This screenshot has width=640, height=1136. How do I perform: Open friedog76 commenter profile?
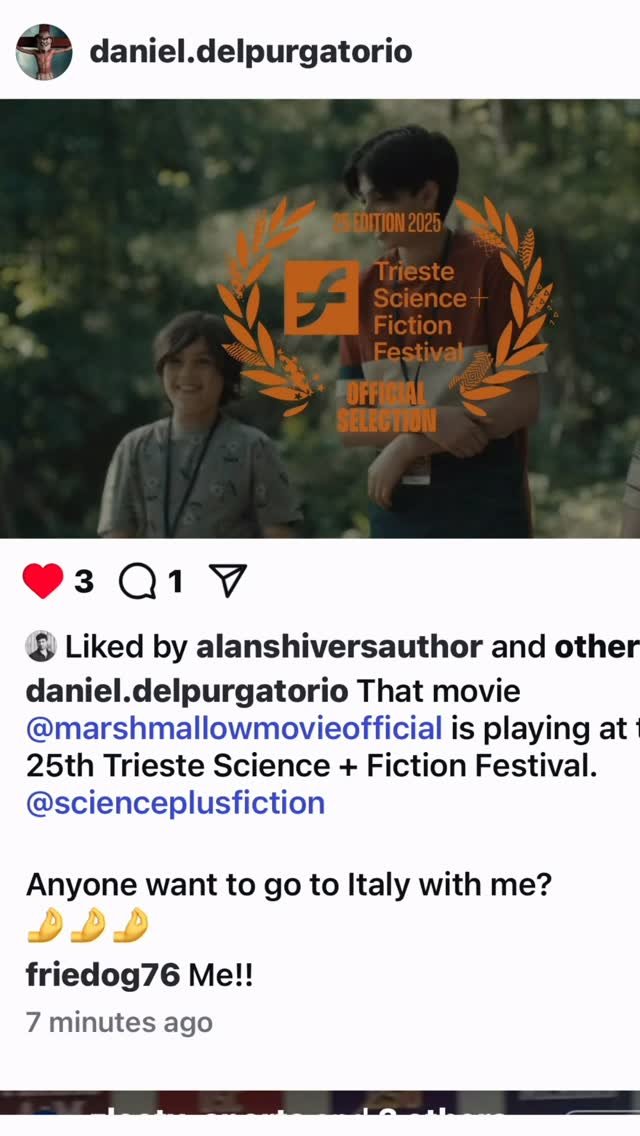pyautogui.click(x=102, y=975)
